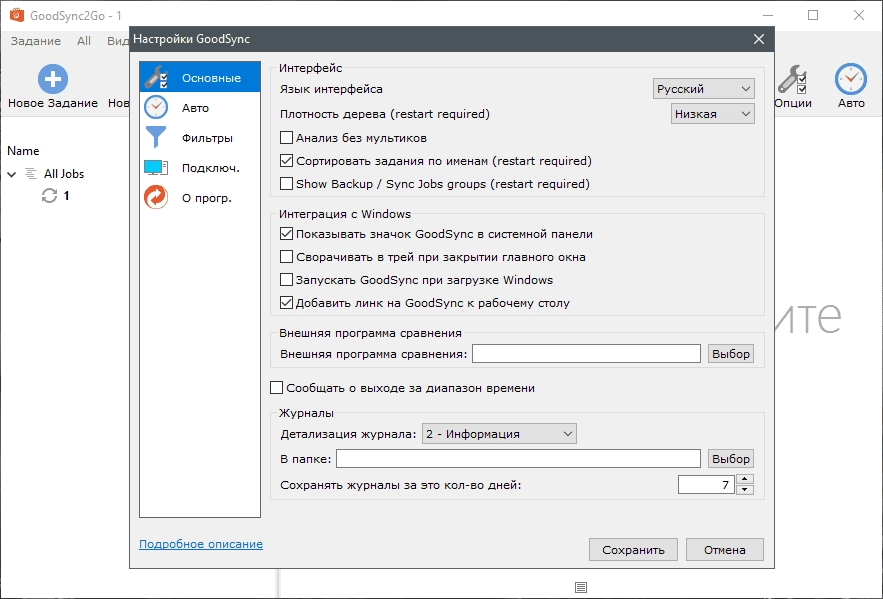This screenshot has width=883, height=599.
Task: Increase log retention days with up arrow
Action: 744,479
